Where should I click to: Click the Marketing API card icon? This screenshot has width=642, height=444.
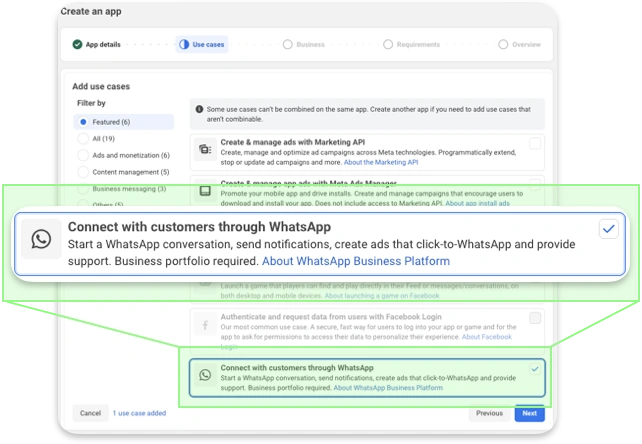tap(205, 149)
